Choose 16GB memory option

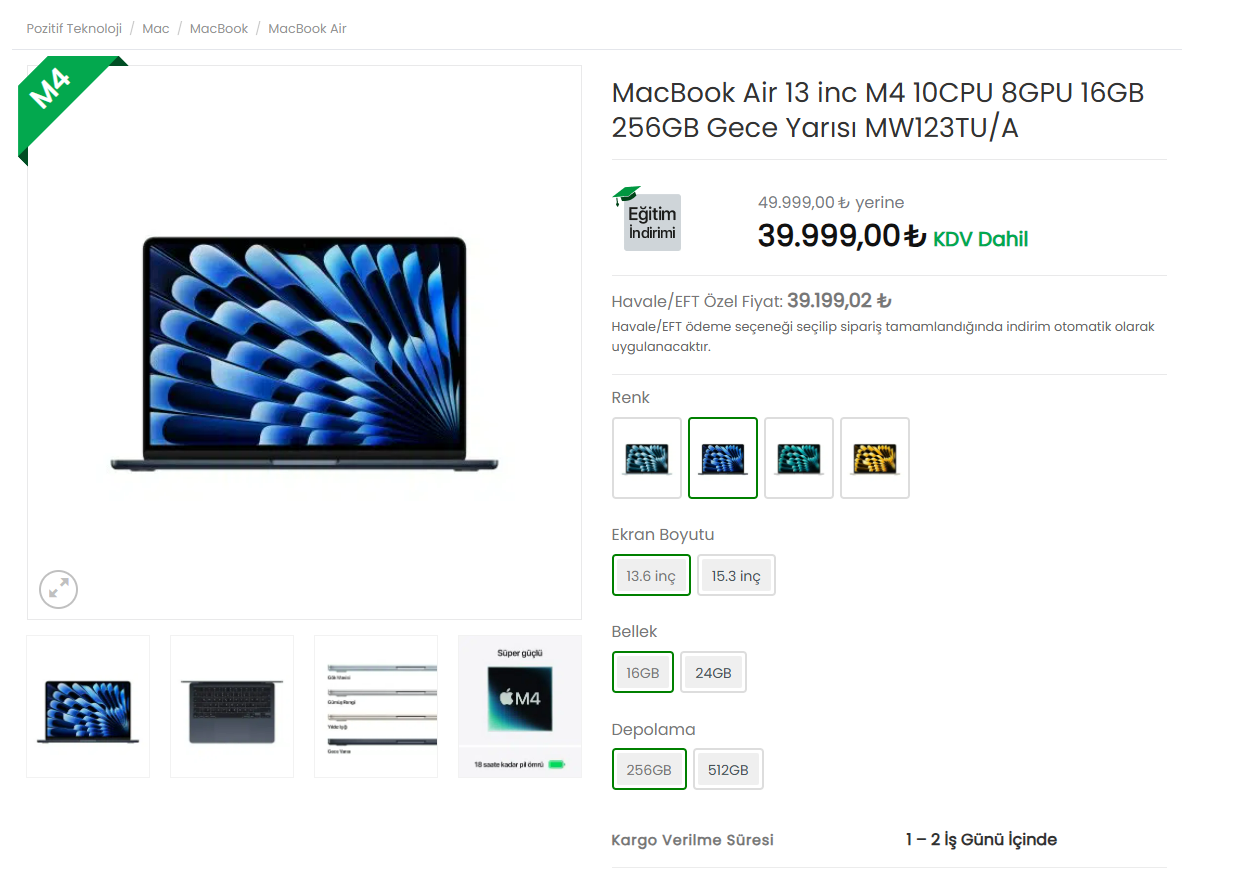click(x=643, y=672)
